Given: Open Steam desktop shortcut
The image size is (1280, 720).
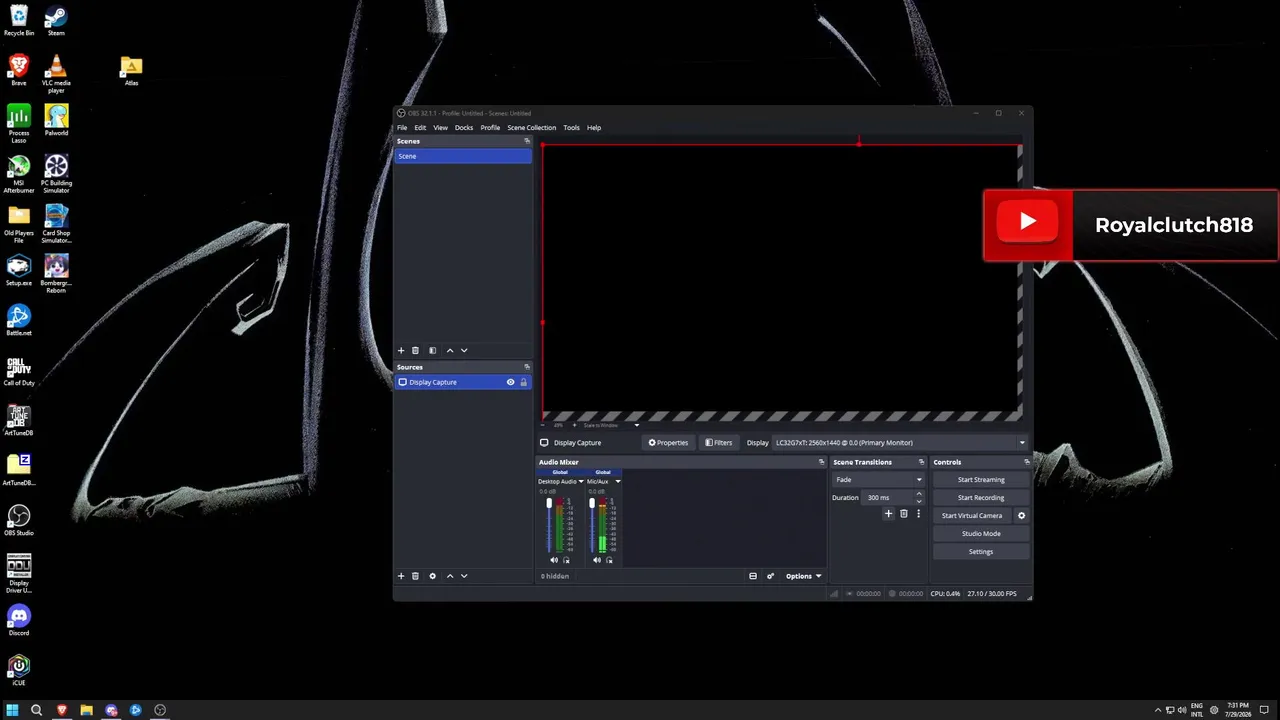Looking at the screenshot, I should pos(56,20).
